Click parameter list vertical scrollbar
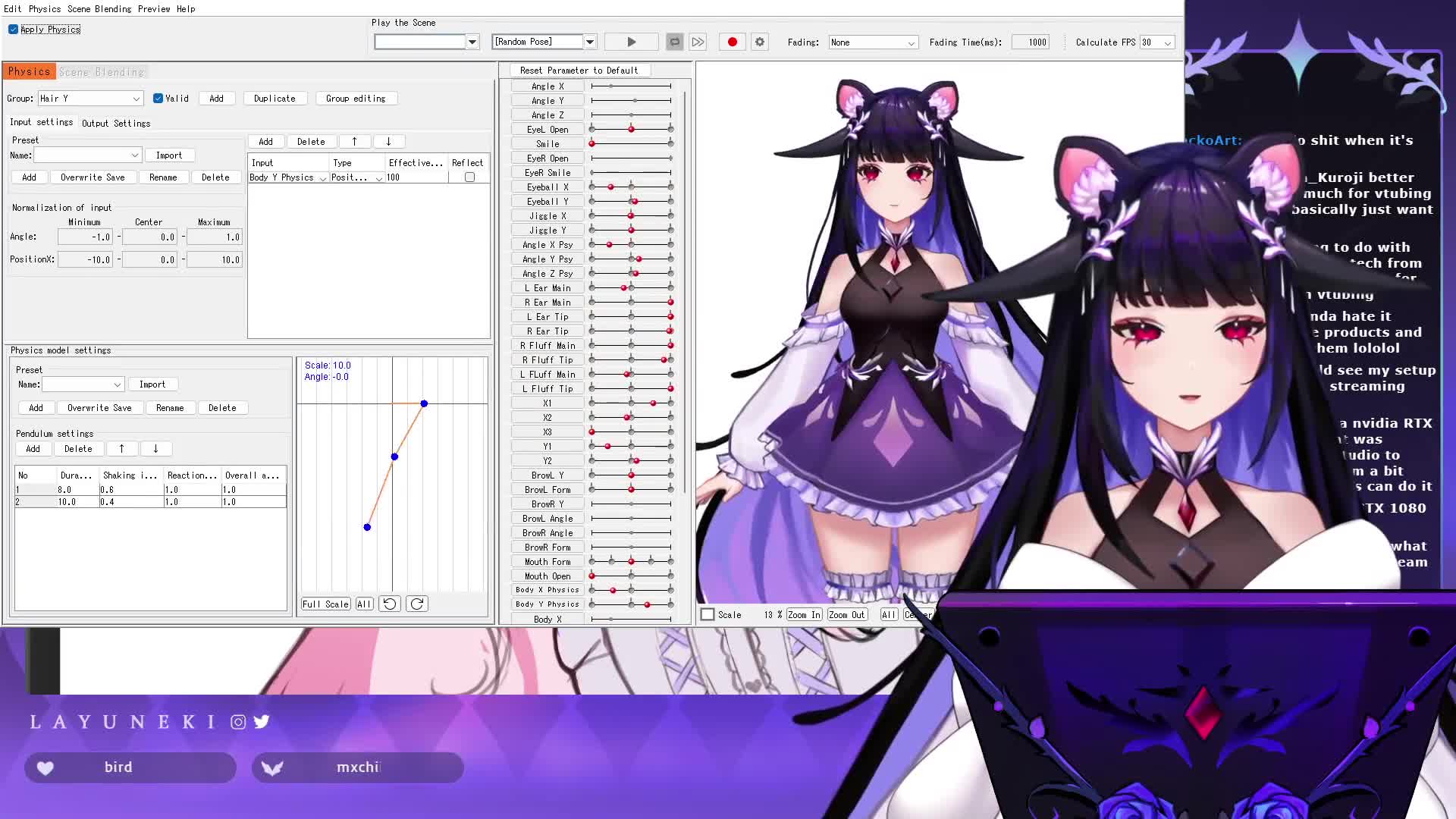This screenshot has height=819, width=1456. [686, 292]
